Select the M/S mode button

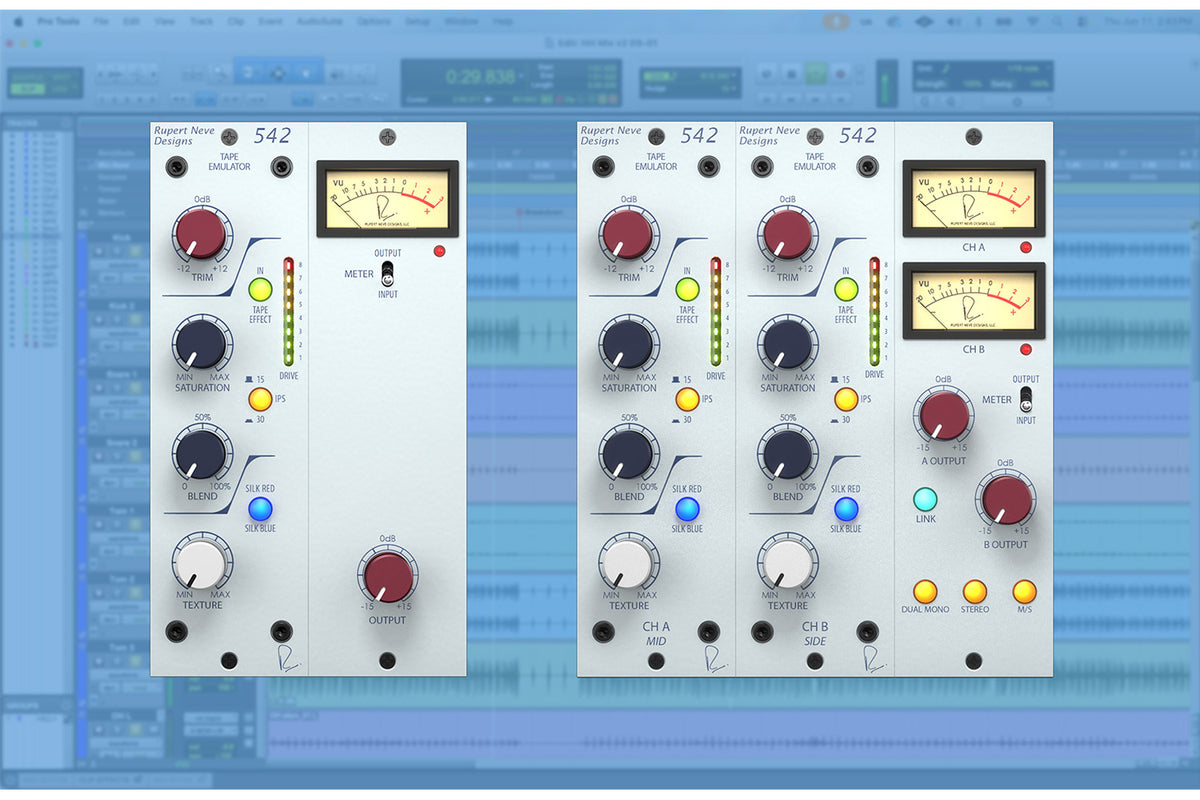(1024, 591)
